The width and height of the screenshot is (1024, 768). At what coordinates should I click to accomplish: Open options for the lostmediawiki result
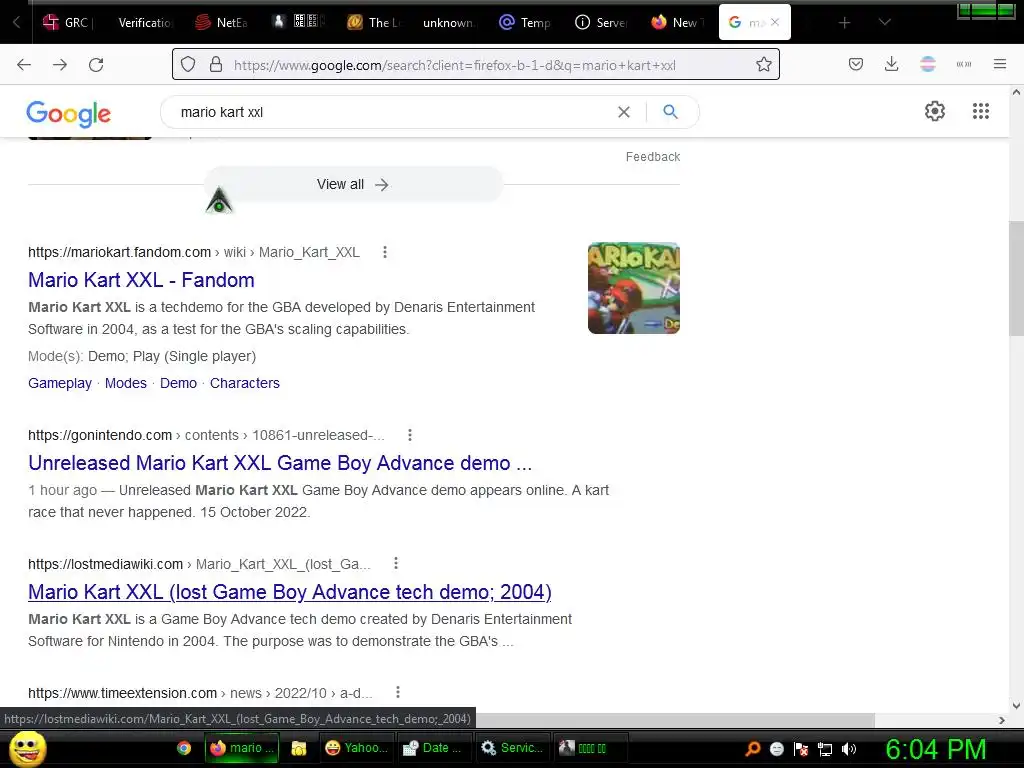tap(396, 564)
